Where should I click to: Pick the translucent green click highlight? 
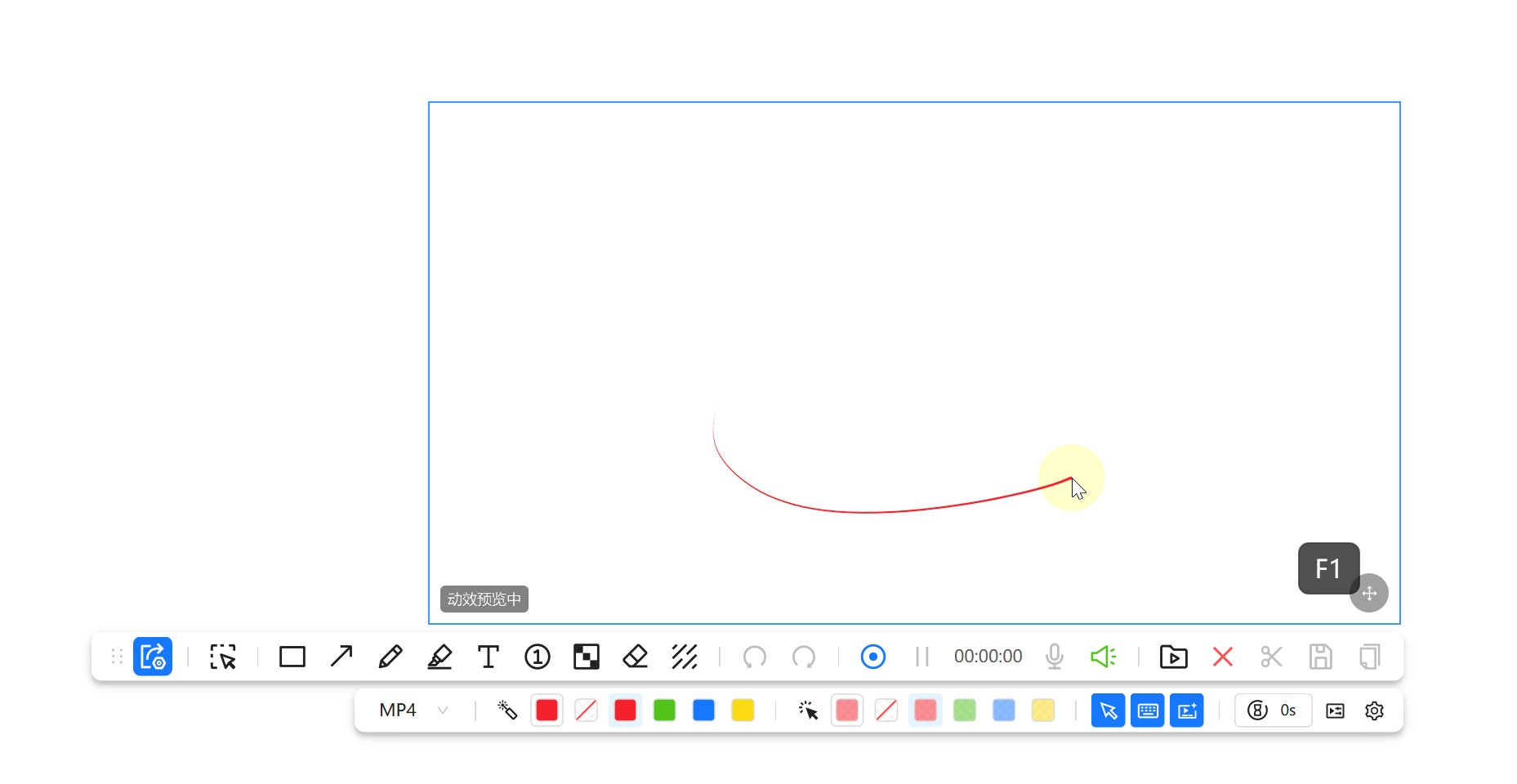pos(965,710)
